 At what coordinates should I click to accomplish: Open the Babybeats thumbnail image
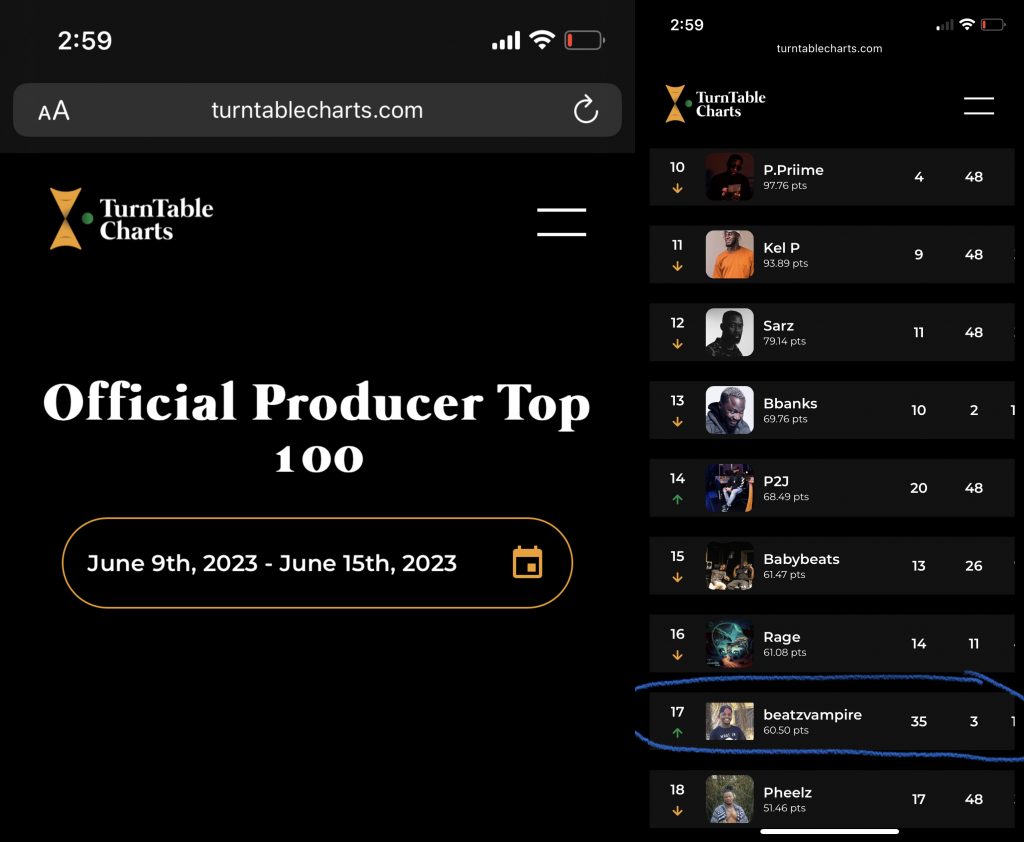pos(729,566)
